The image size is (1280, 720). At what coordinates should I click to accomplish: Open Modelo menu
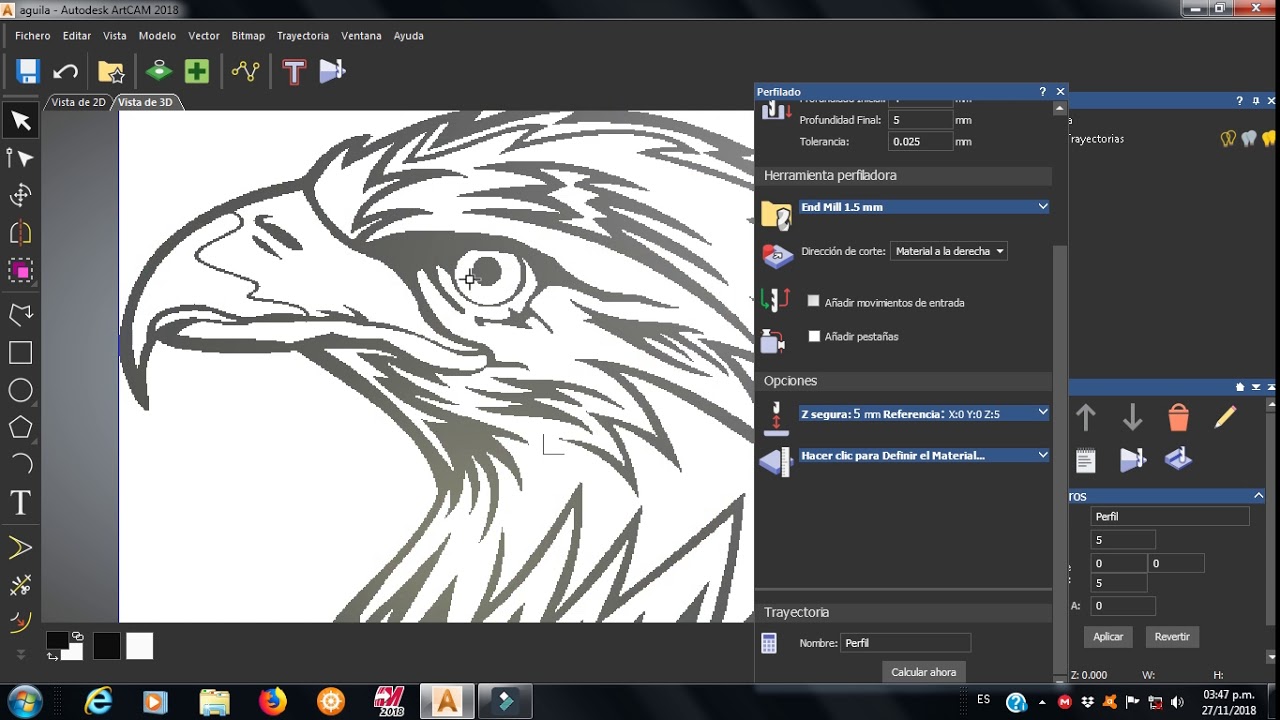pyautogui.click(x=157, y=35)
